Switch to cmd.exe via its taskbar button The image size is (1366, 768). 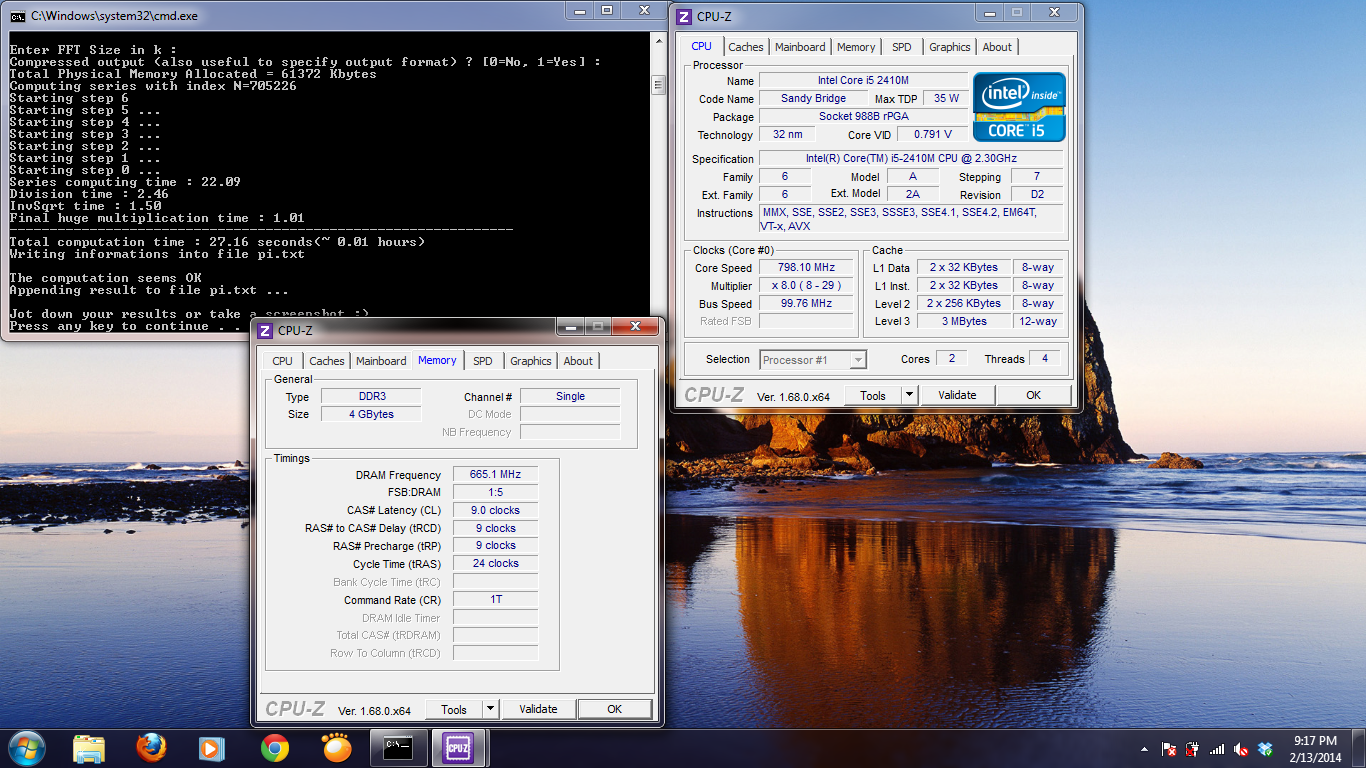399,748
